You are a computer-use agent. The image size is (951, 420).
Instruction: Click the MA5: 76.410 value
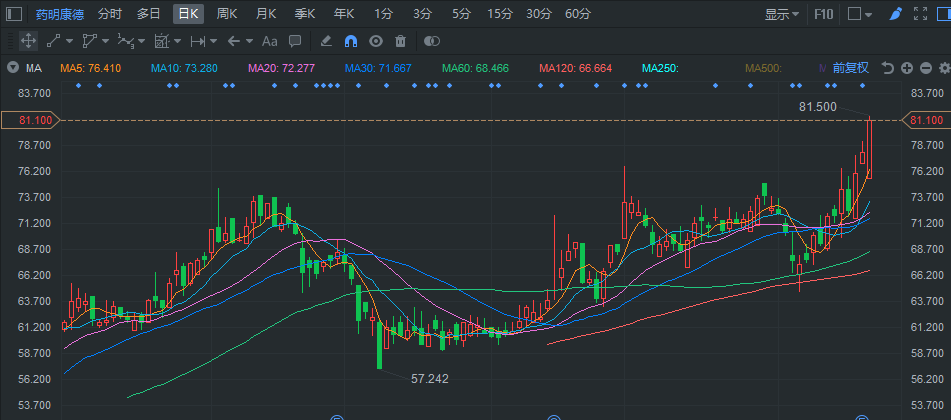click(x=90, y=68)
